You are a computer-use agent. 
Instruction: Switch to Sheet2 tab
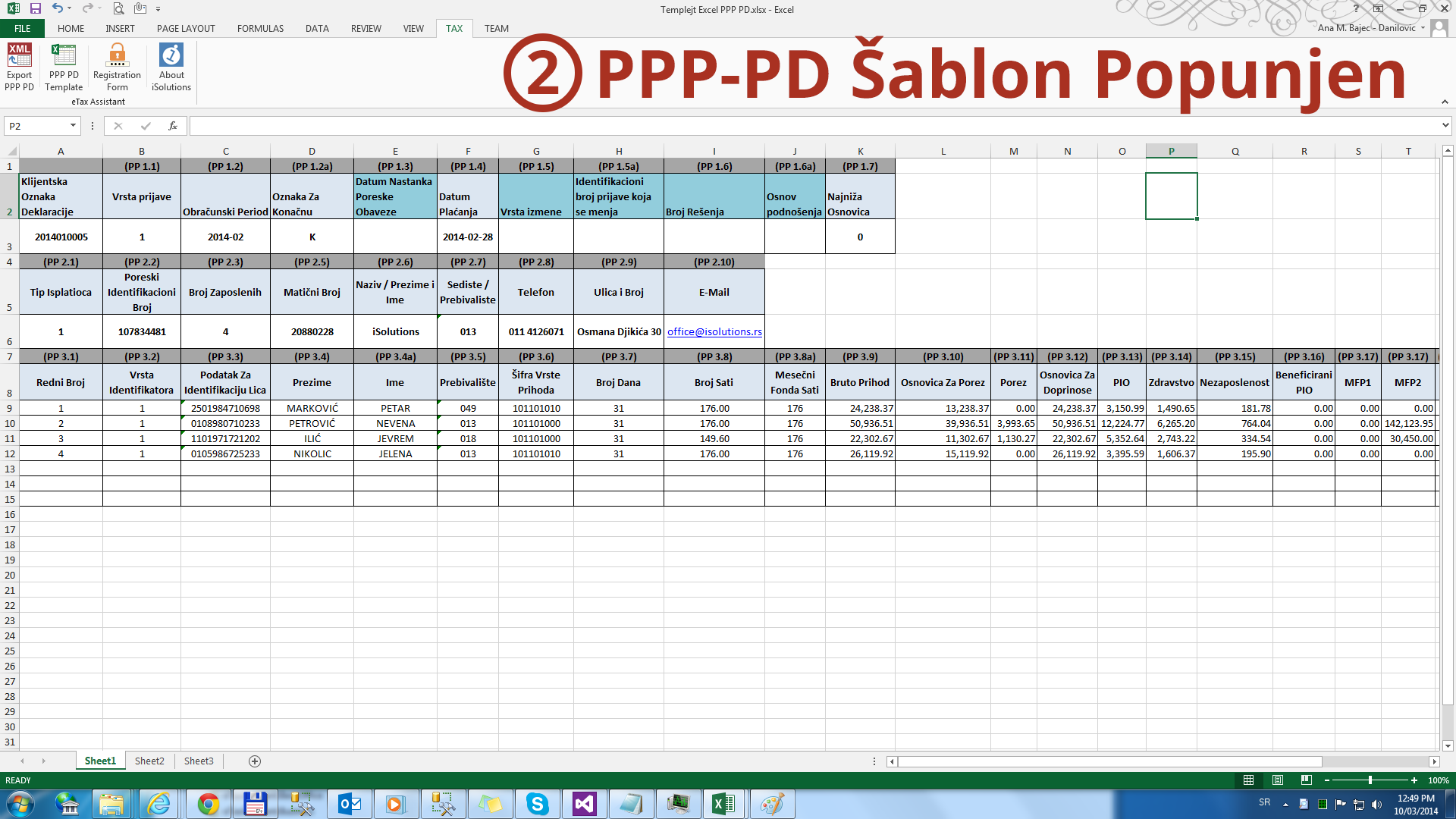point(149,761)
